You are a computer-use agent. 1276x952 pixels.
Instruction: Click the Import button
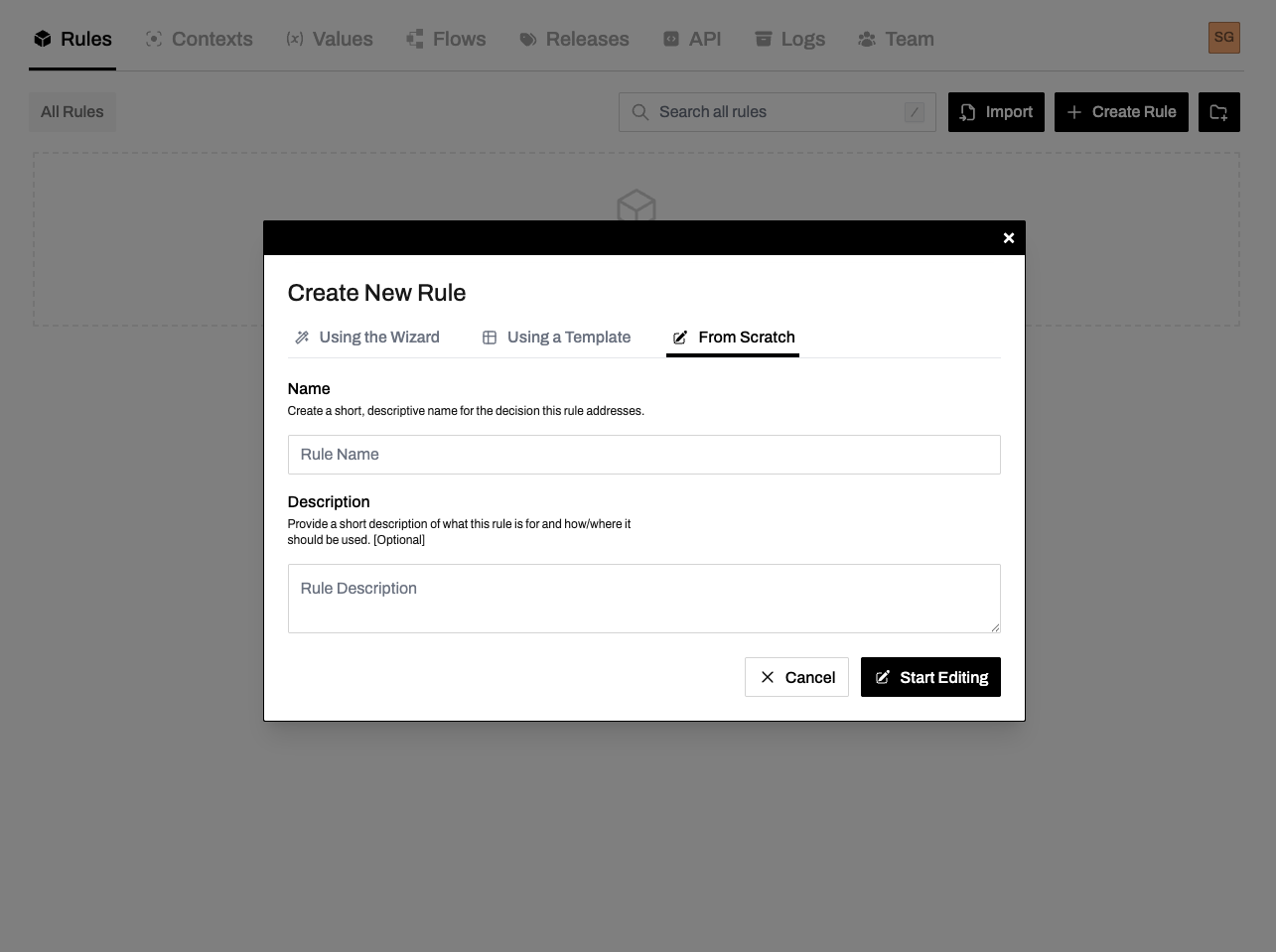pos(996,112)
